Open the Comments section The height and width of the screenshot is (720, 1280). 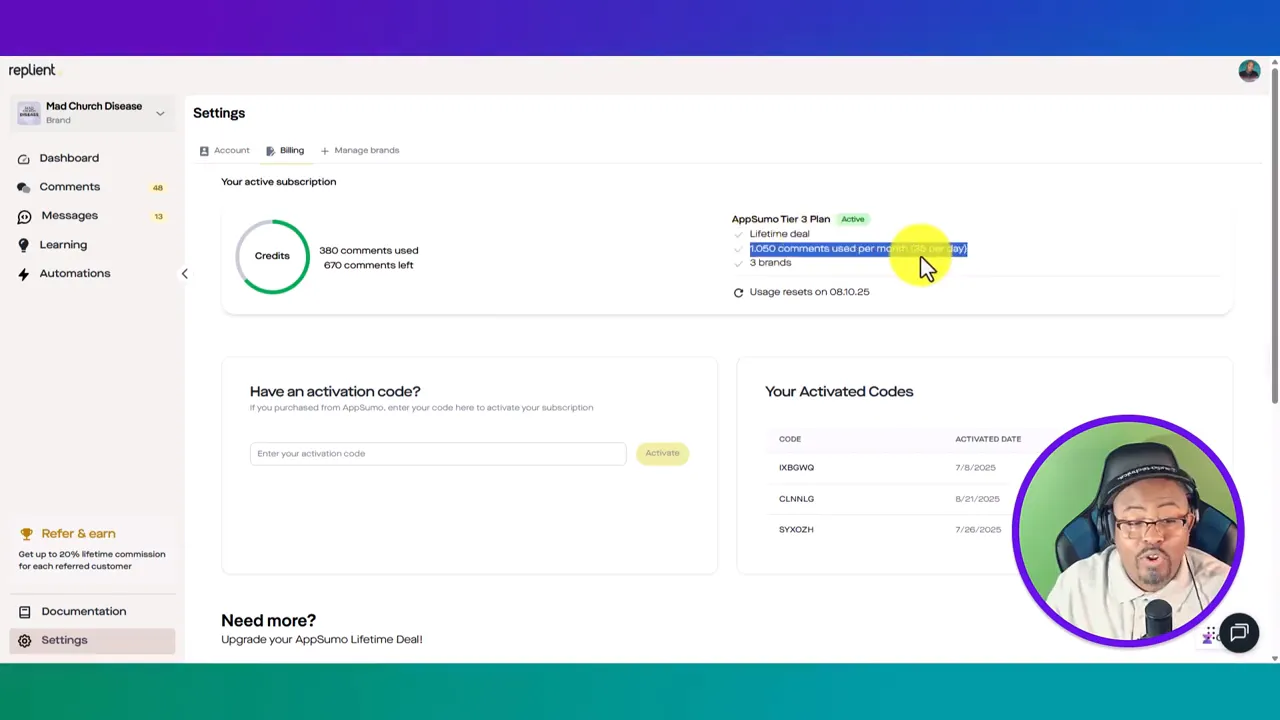(70, 187)
